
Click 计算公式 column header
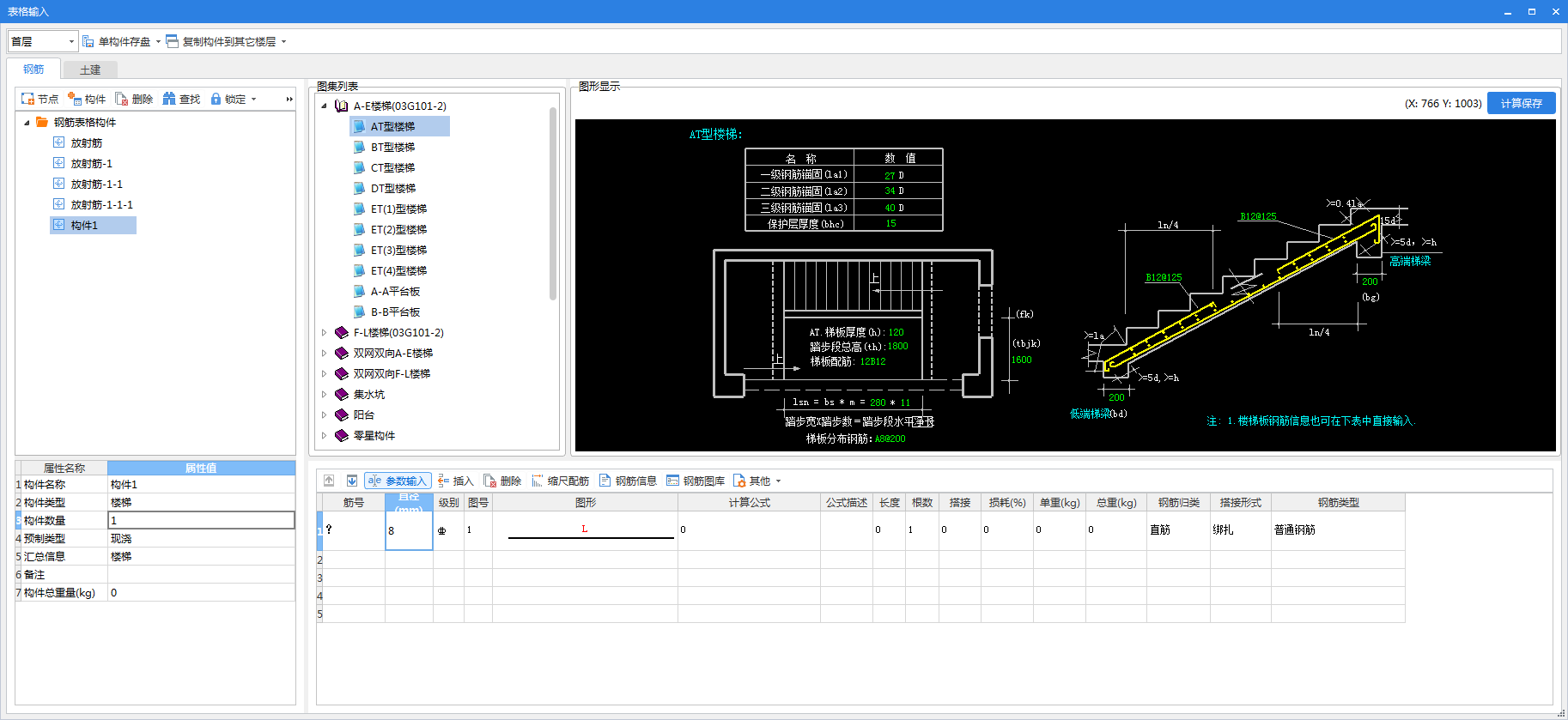pos(749,502)
